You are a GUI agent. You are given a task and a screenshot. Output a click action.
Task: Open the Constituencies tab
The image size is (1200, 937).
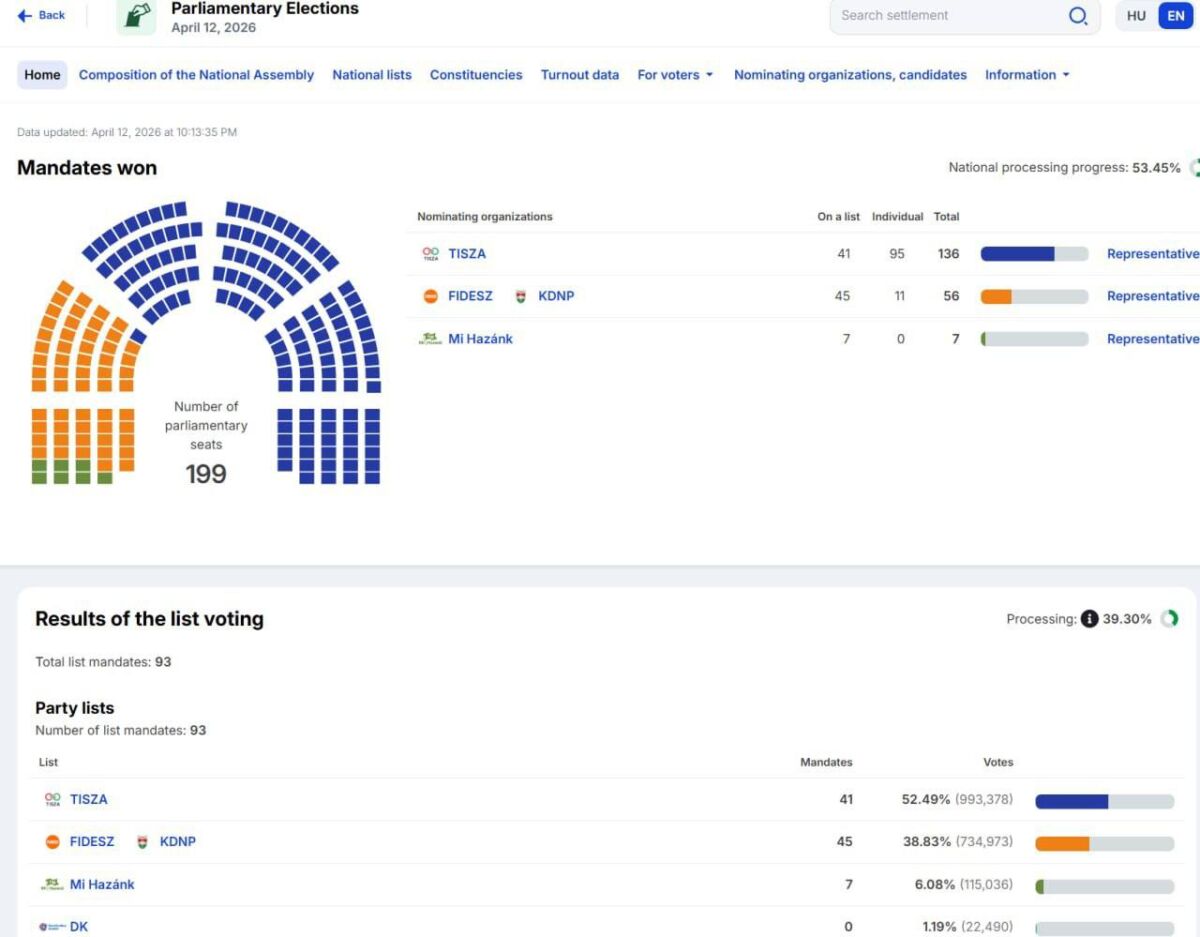476,75
